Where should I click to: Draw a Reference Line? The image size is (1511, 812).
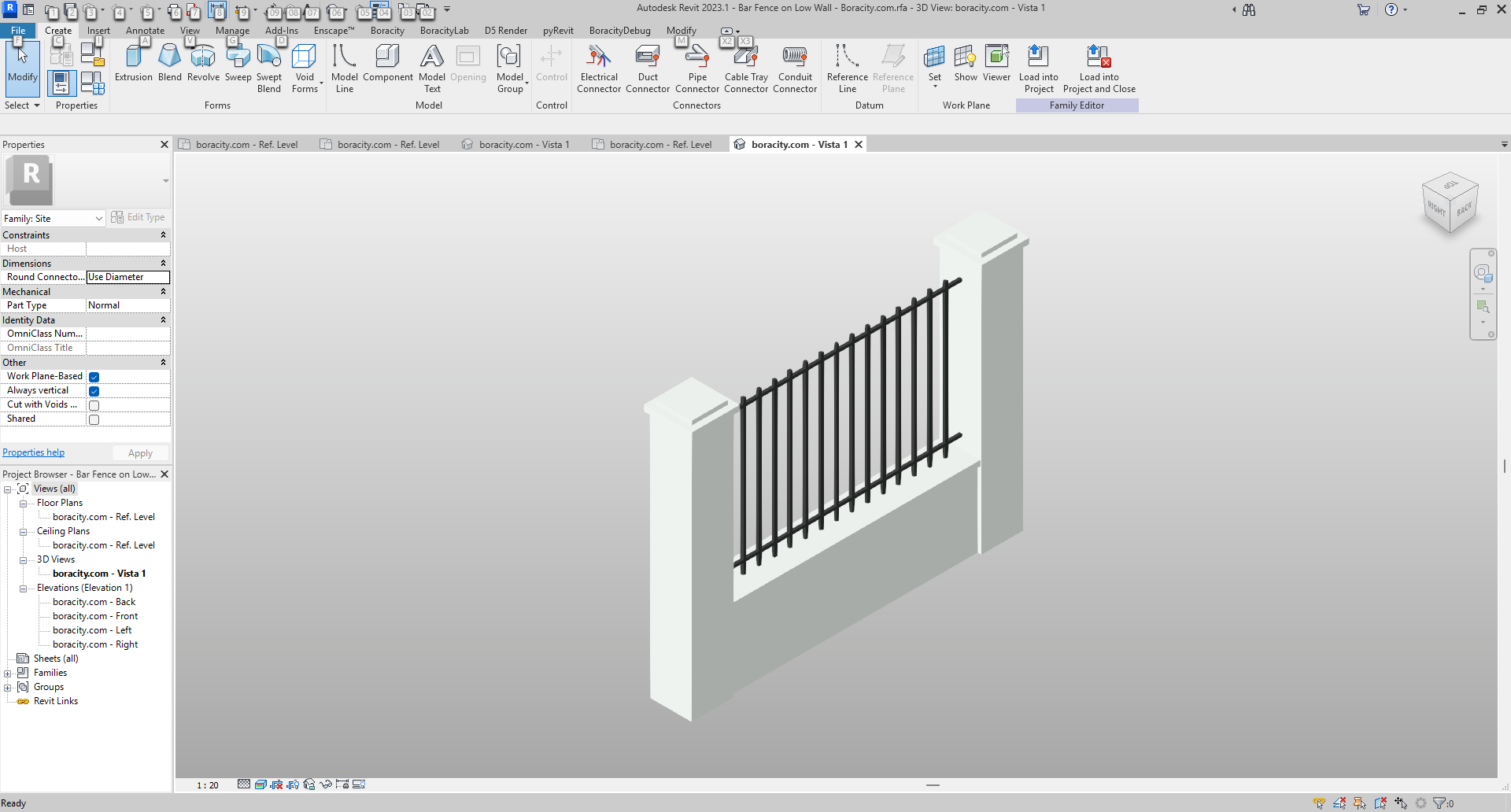[x=848, y=68]
